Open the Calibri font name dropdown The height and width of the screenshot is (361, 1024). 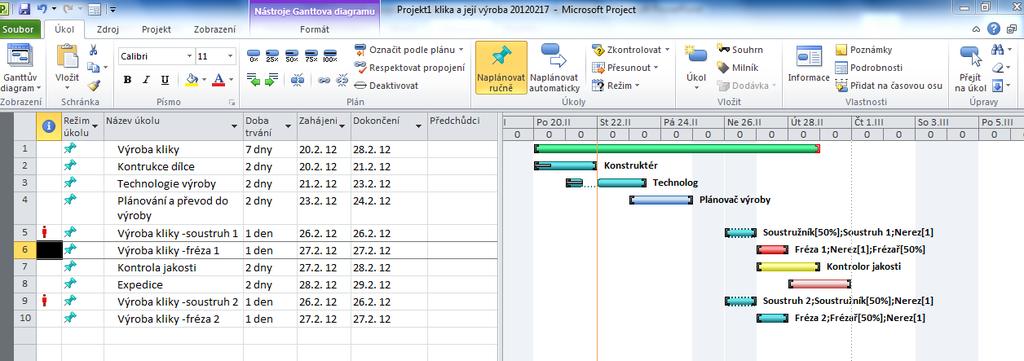(189, 56)
